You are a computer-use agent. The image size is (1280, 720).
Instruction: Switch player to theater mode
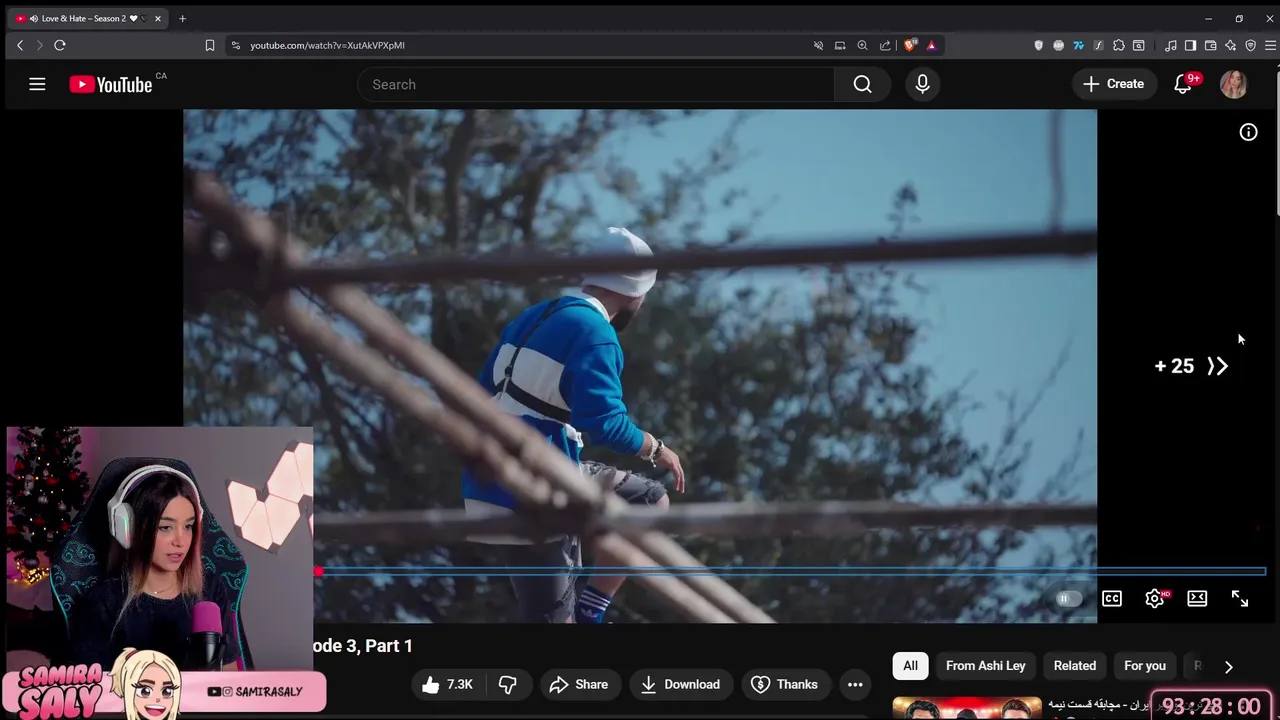[x=1197, y=598]
